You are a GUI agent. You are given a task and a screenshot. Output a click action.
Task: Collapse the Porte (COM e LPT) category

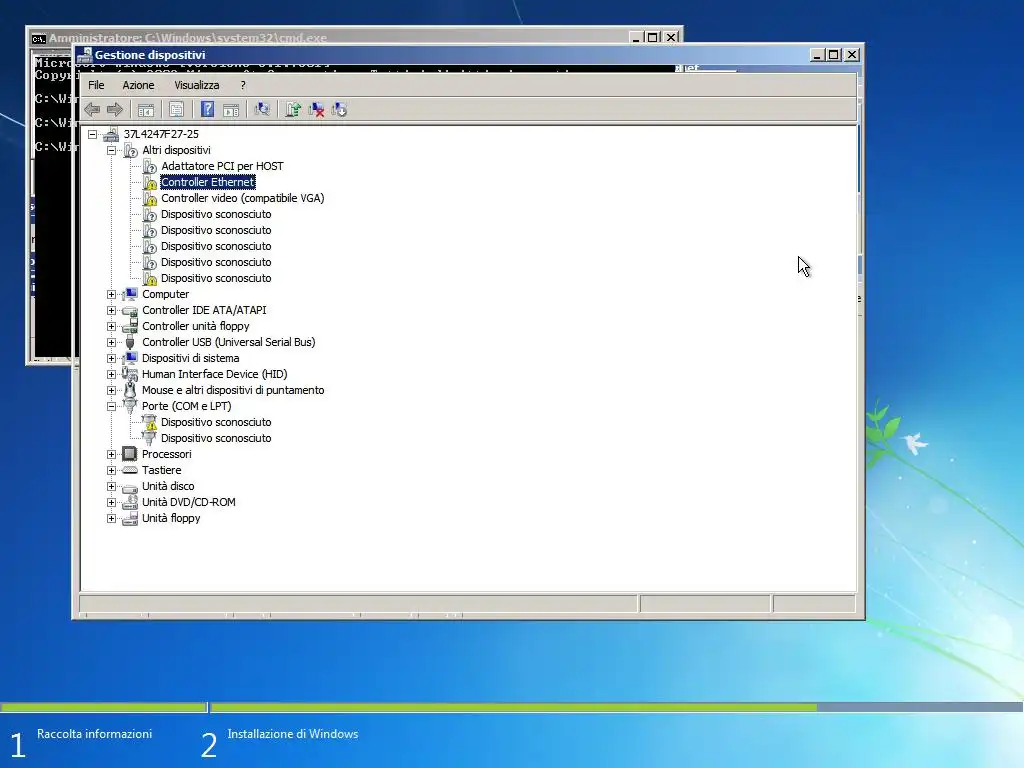click(112, 406)
